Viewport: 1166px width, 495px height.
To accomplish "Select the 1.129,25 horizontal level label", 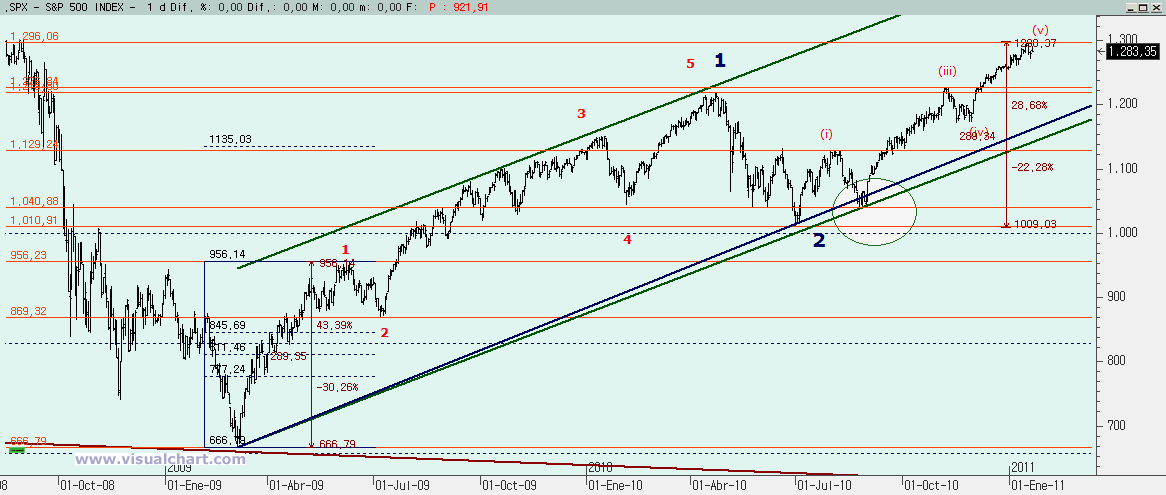I will [33, 144].
